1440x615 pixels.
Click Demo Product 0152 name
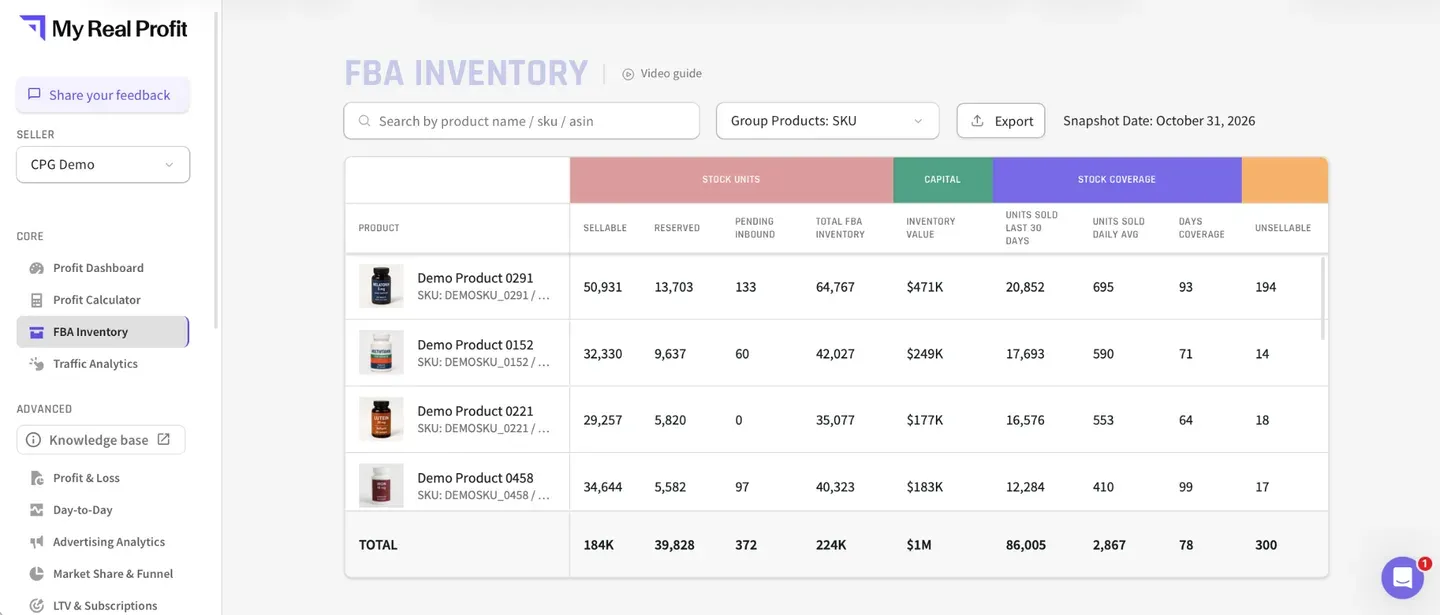pyautogui.click(x=475, y=345)
